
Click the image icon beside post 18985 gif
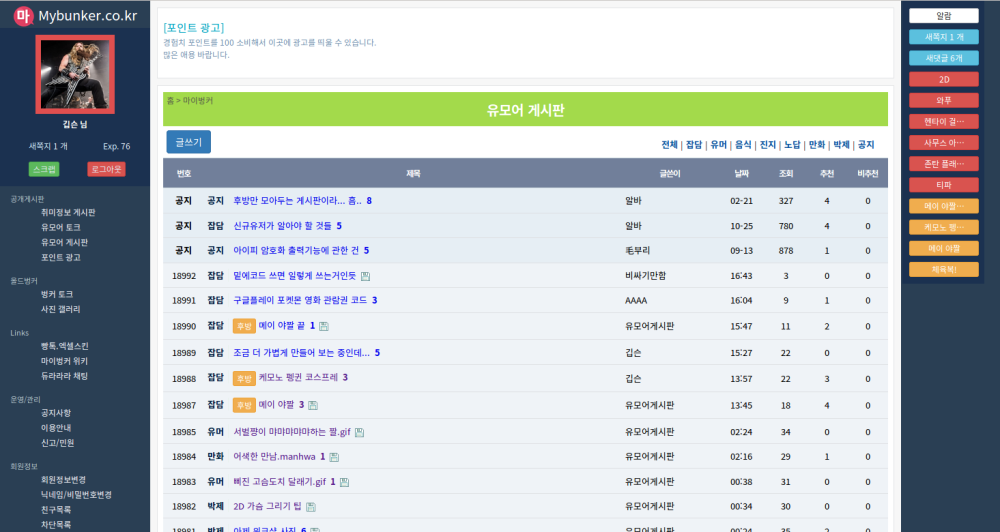pyautogui.click(x=360, y=432)
